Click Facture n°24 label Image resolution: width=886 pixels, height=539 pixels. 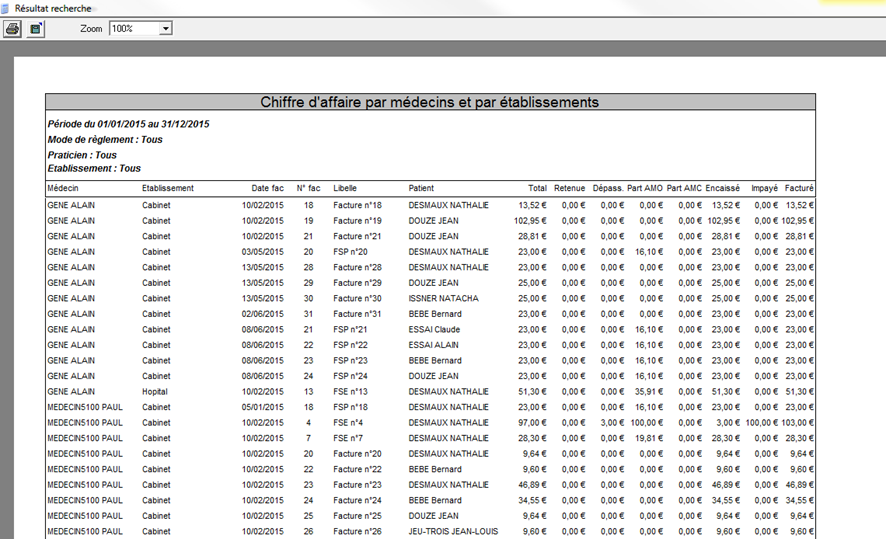(x=357, y=501)
